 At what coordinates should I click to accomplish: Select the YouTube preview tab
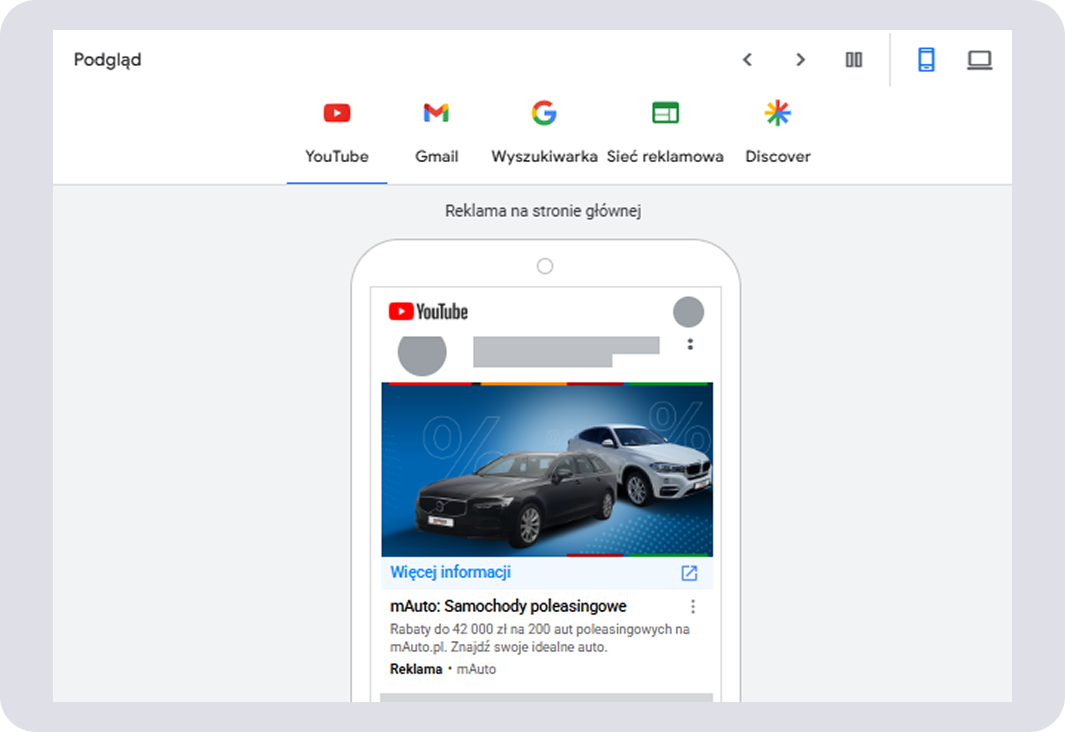pos(337,132)
